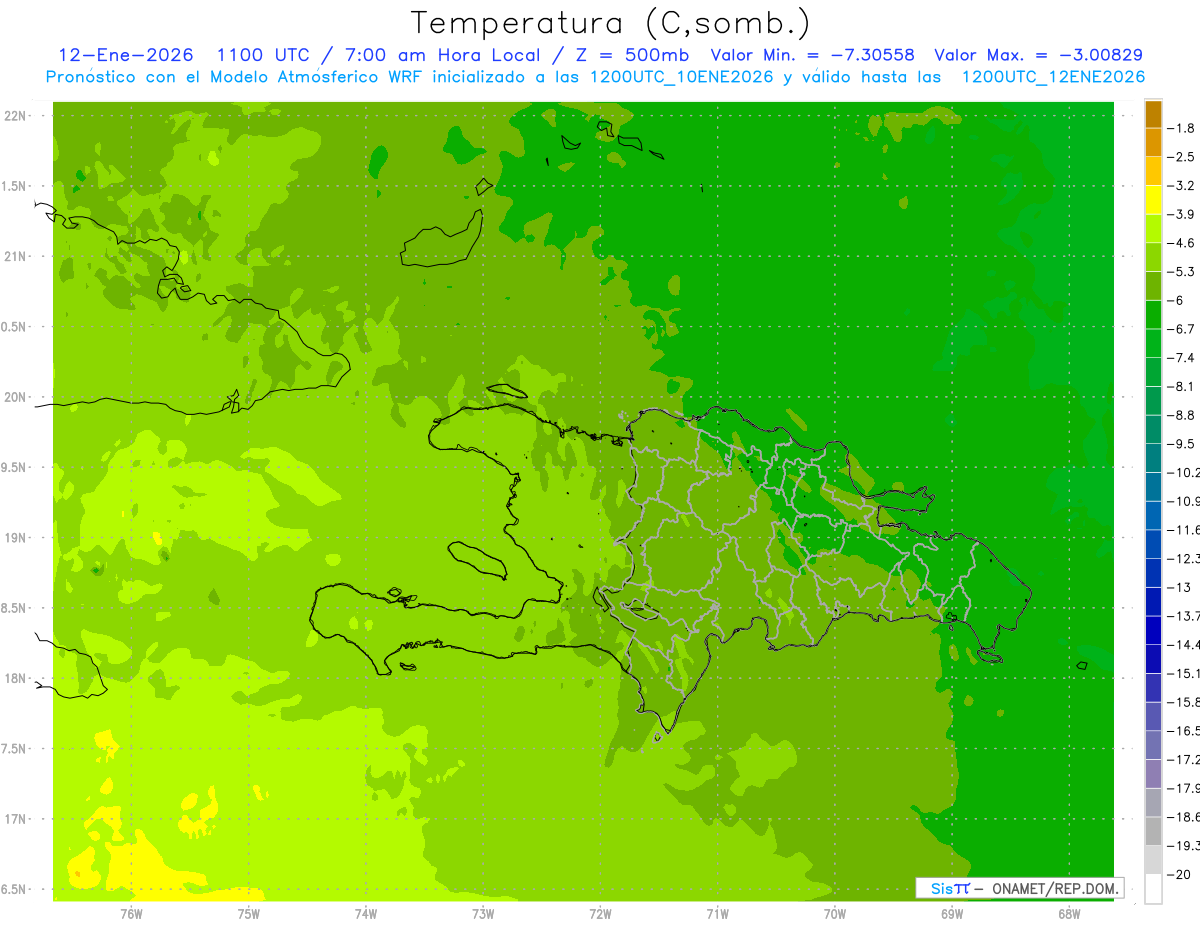Click the '17N' latitude label
The image size is (1200, 927).
16,819
